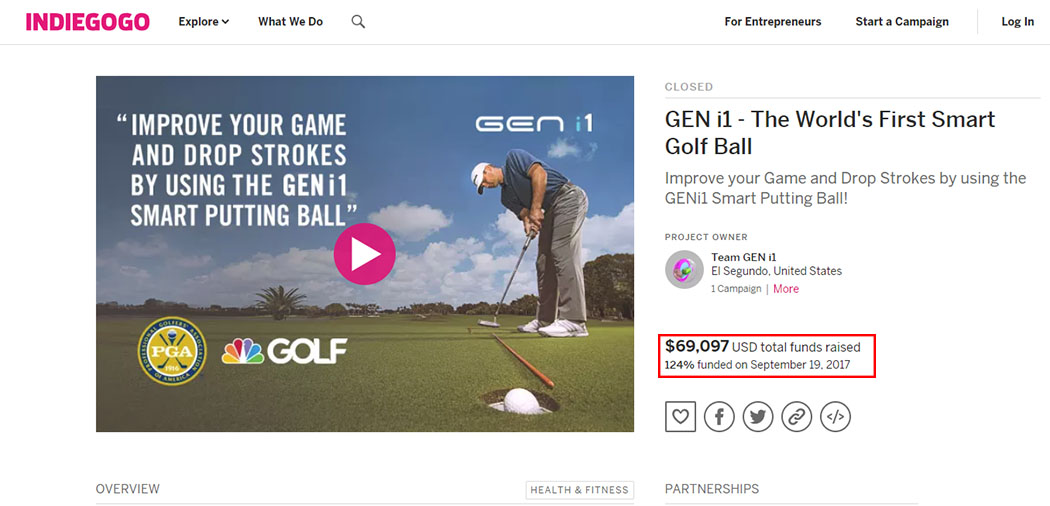1050x506 pixels.
Task: Select the Health & Fitness category tag
Action: click(x=580, y=490)
